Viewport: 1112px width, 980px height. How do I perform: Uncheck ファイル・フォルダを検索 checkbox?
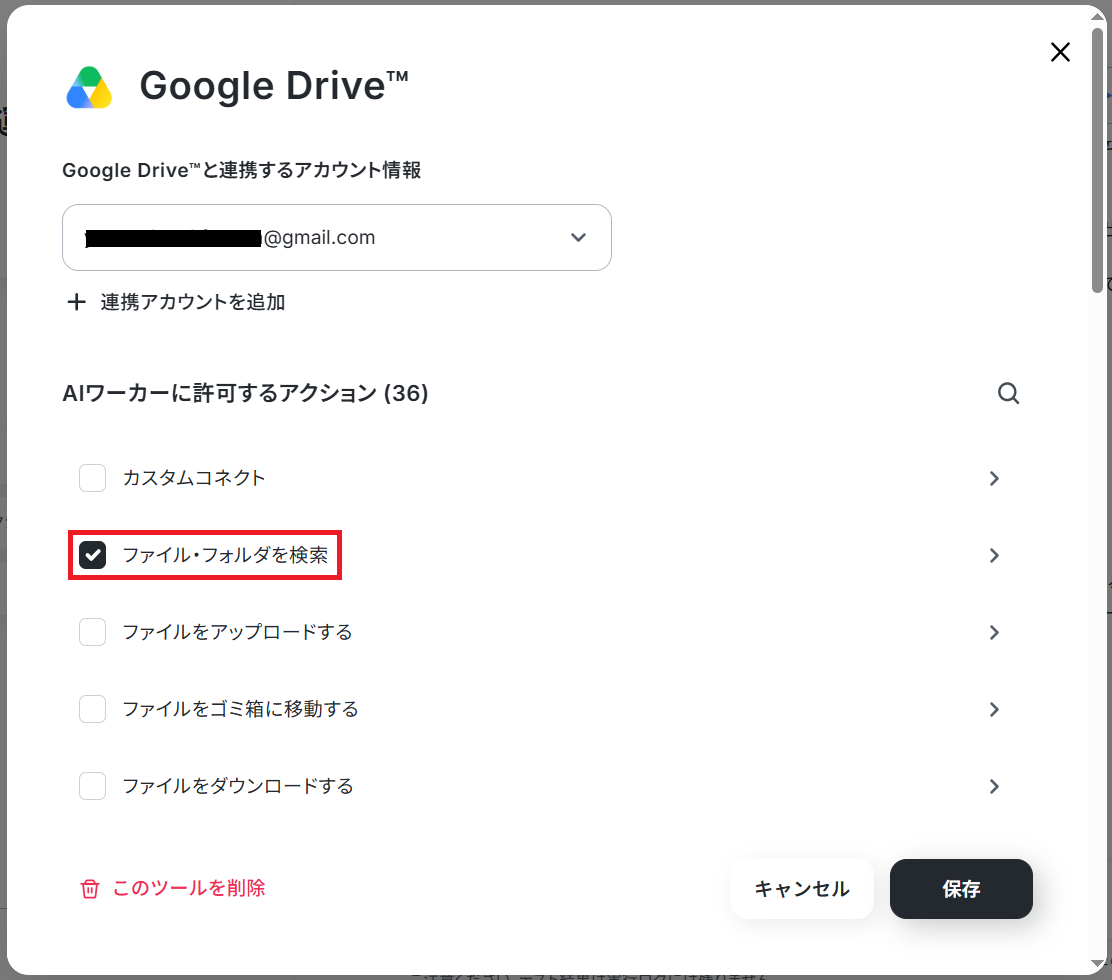pyautogui.click(x=92, y=555)
